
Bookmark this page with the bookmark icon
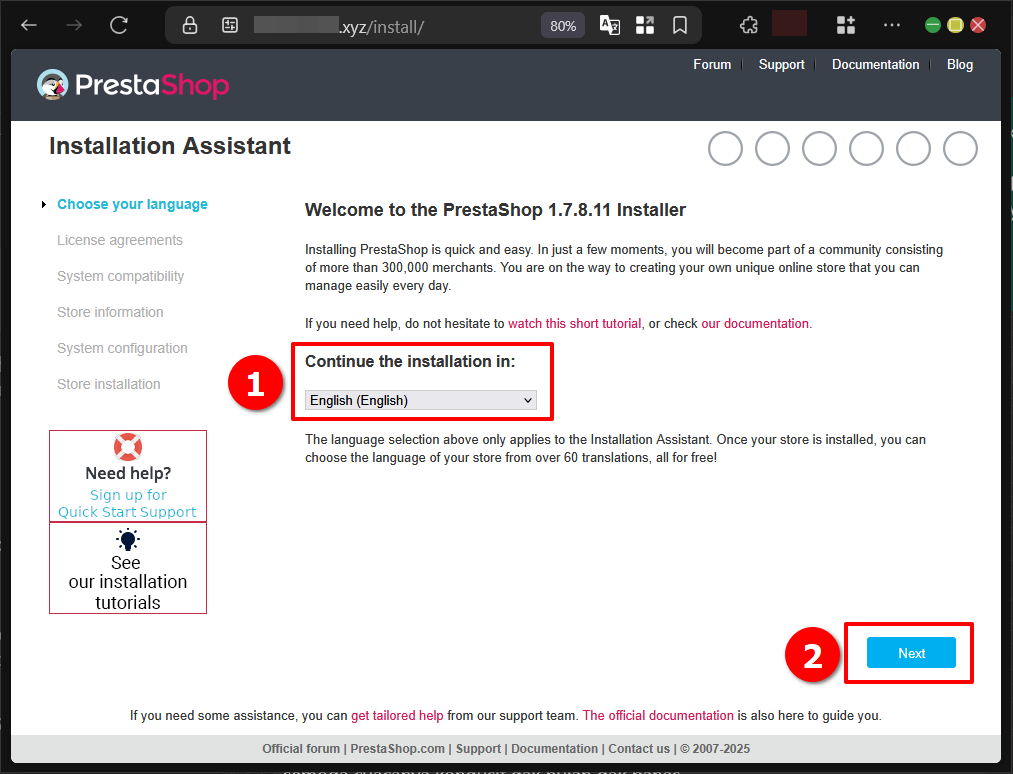pyautogui.click(x=679, y=26)
